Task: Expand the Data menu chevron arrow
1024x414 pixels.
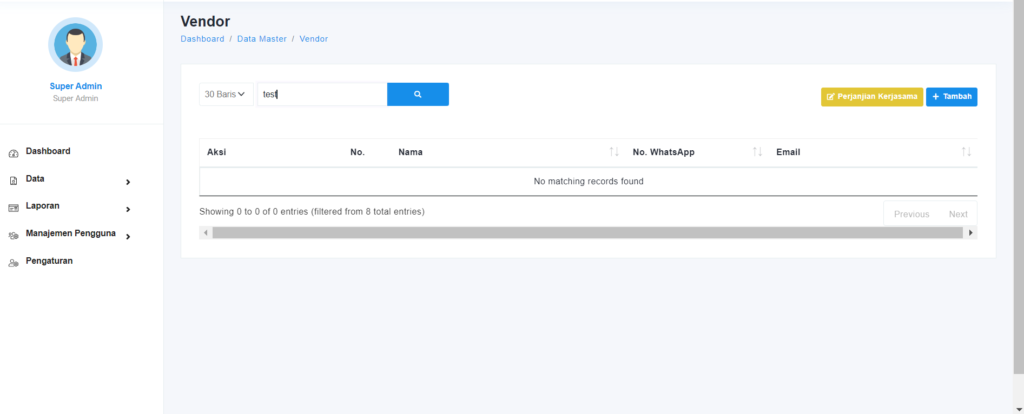Action: point(128,182)
